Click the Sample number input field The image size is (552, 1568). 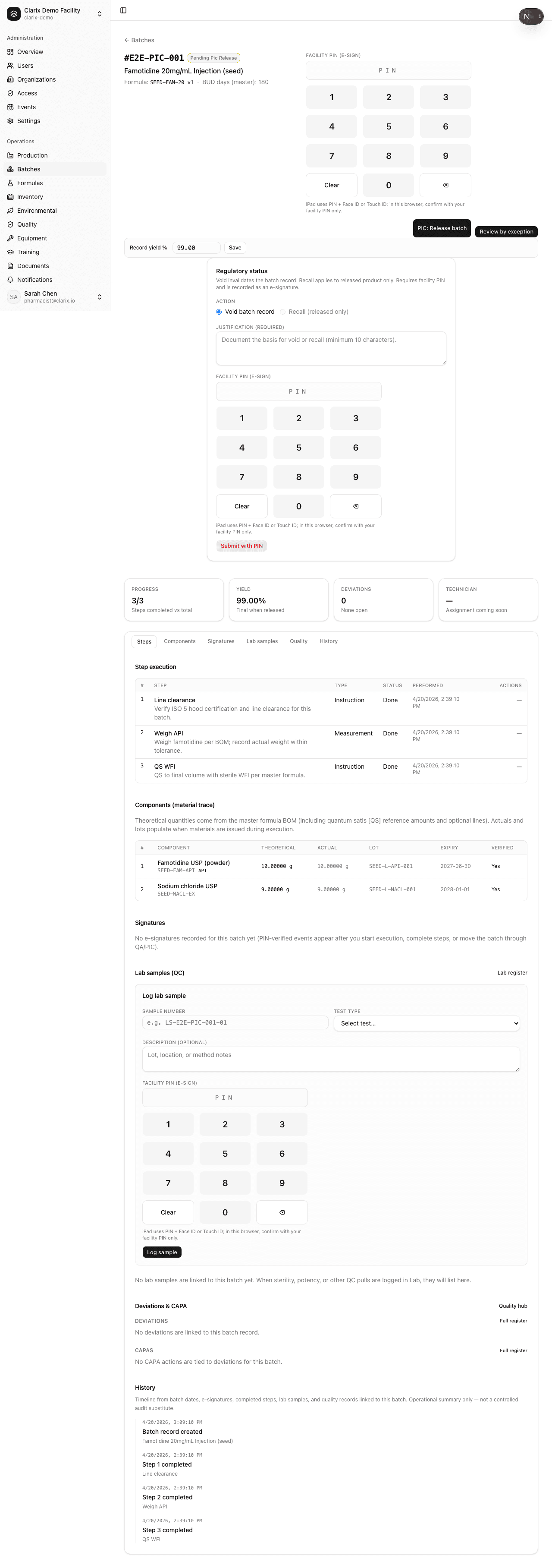tap(235, 1022)
